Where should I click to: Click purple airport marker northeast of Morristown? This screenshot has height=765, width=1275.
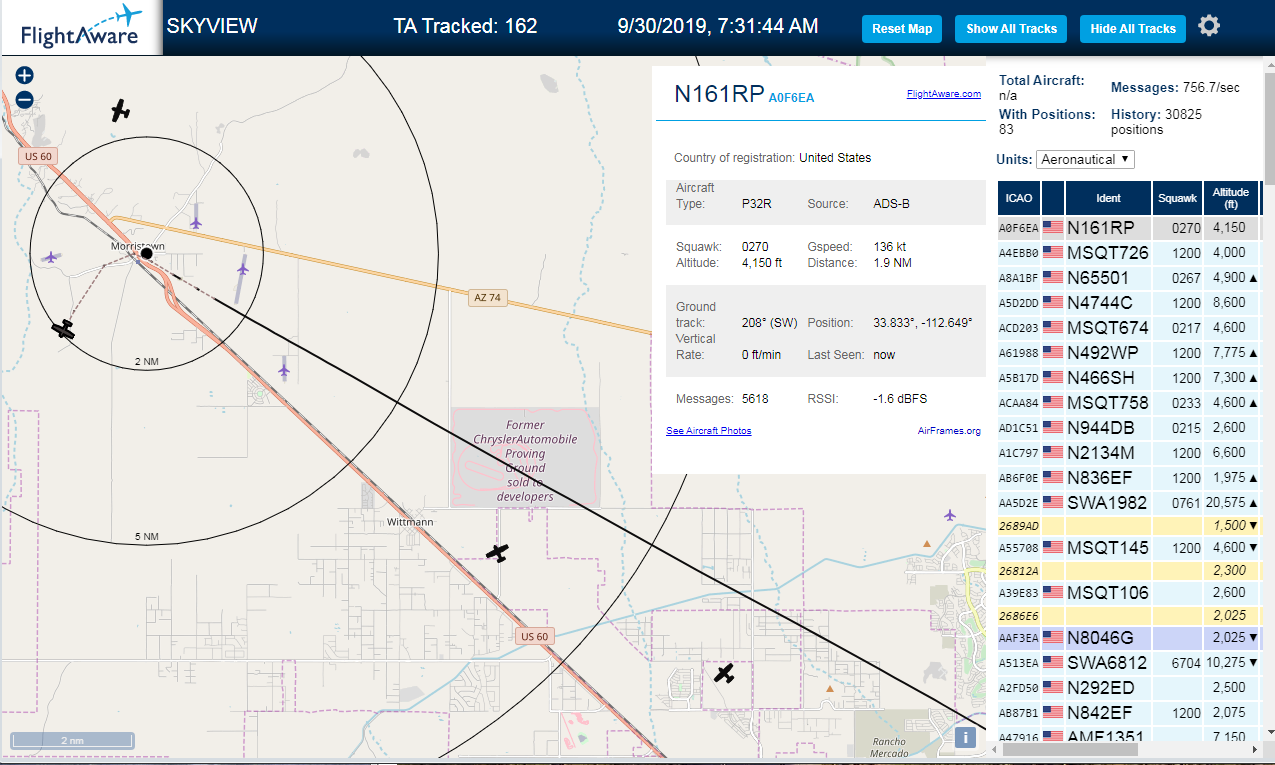click(196, 221)
